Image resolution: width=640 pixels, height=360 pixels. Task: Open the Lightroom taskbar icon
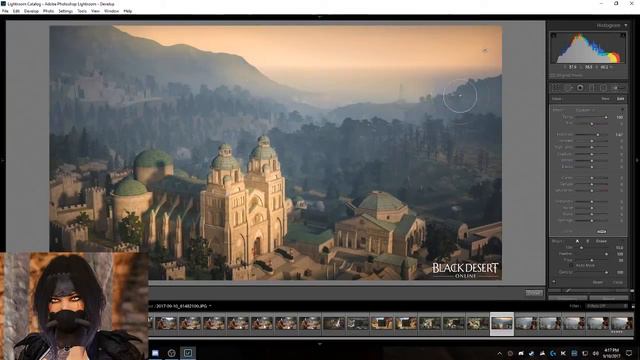tap(188, 353)
